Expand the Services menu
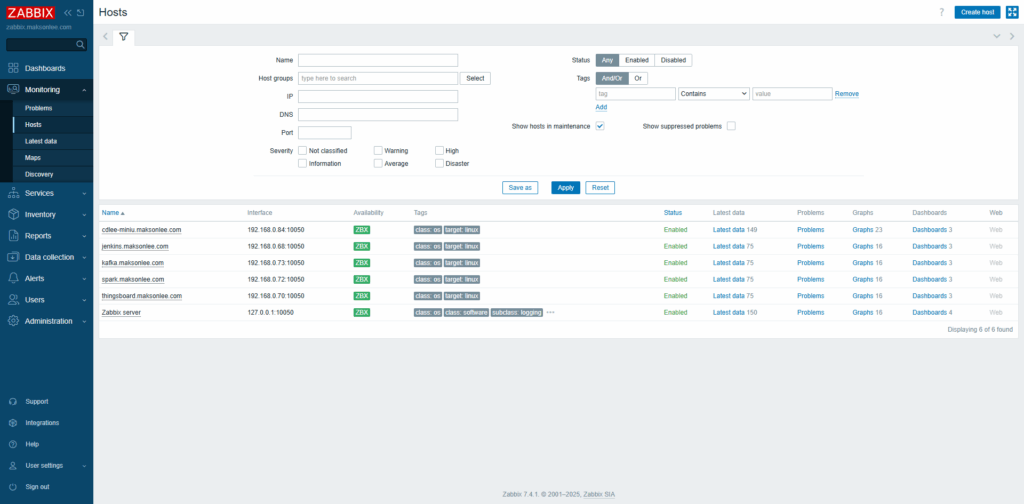The height and width of the screenshot is (504, 1024). pos(84,193)
